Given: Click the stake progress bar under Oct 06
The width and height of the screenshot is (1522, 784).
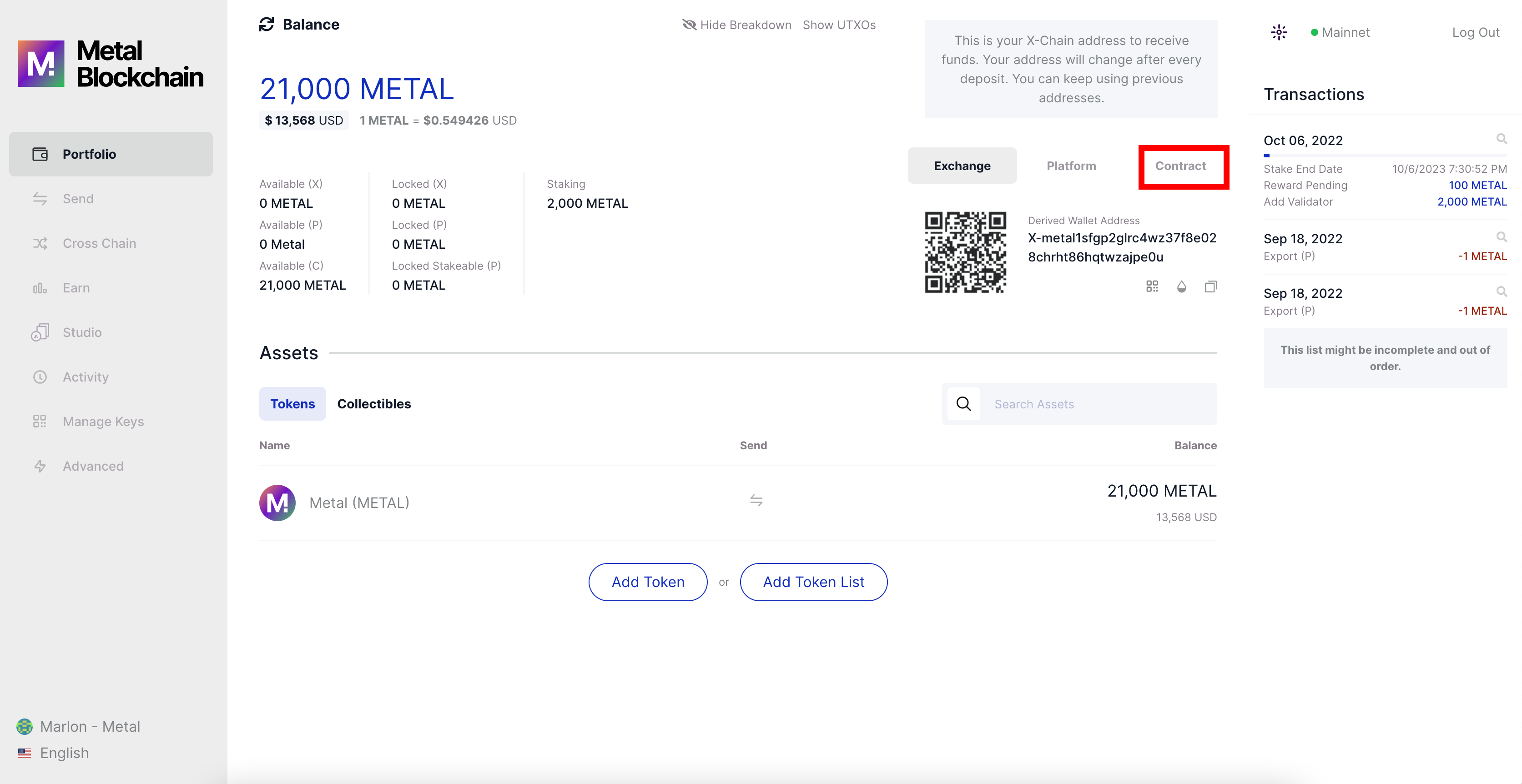Looking at the screenshot, I should pyautogui.click(x=1384, y=156).
